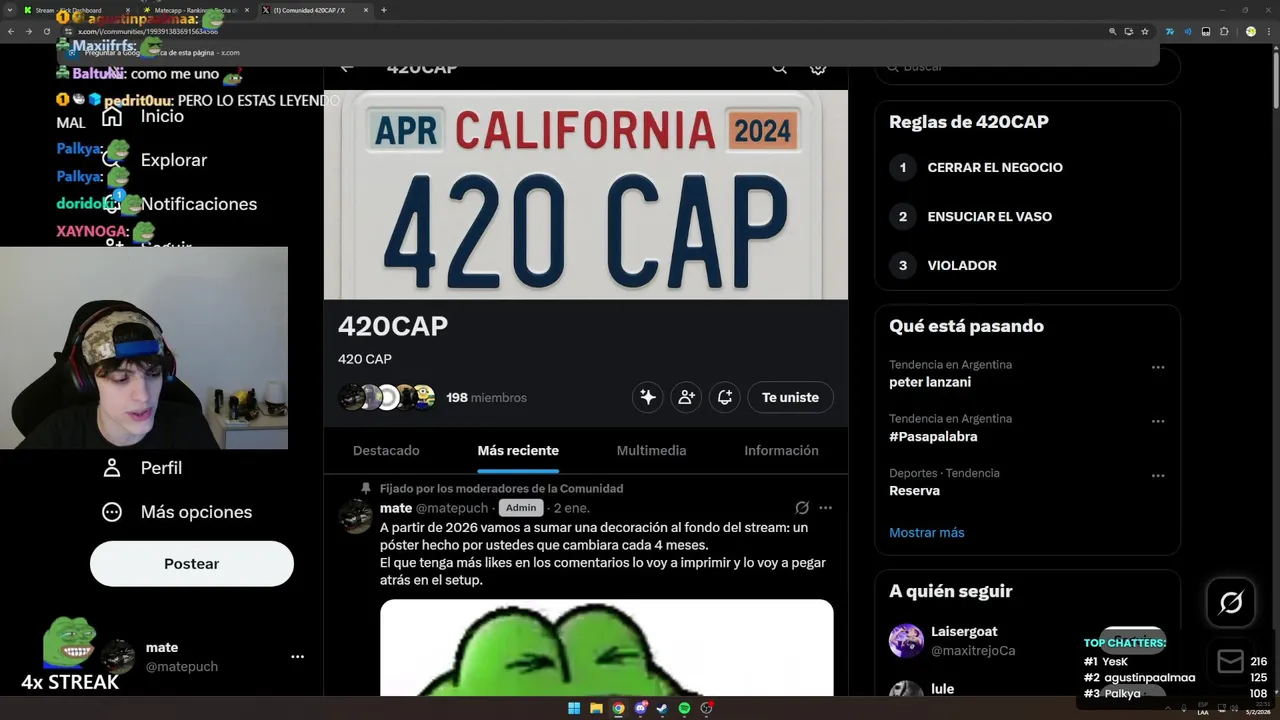
Task: Click the Perfil person icon
Action: (112, 468)
